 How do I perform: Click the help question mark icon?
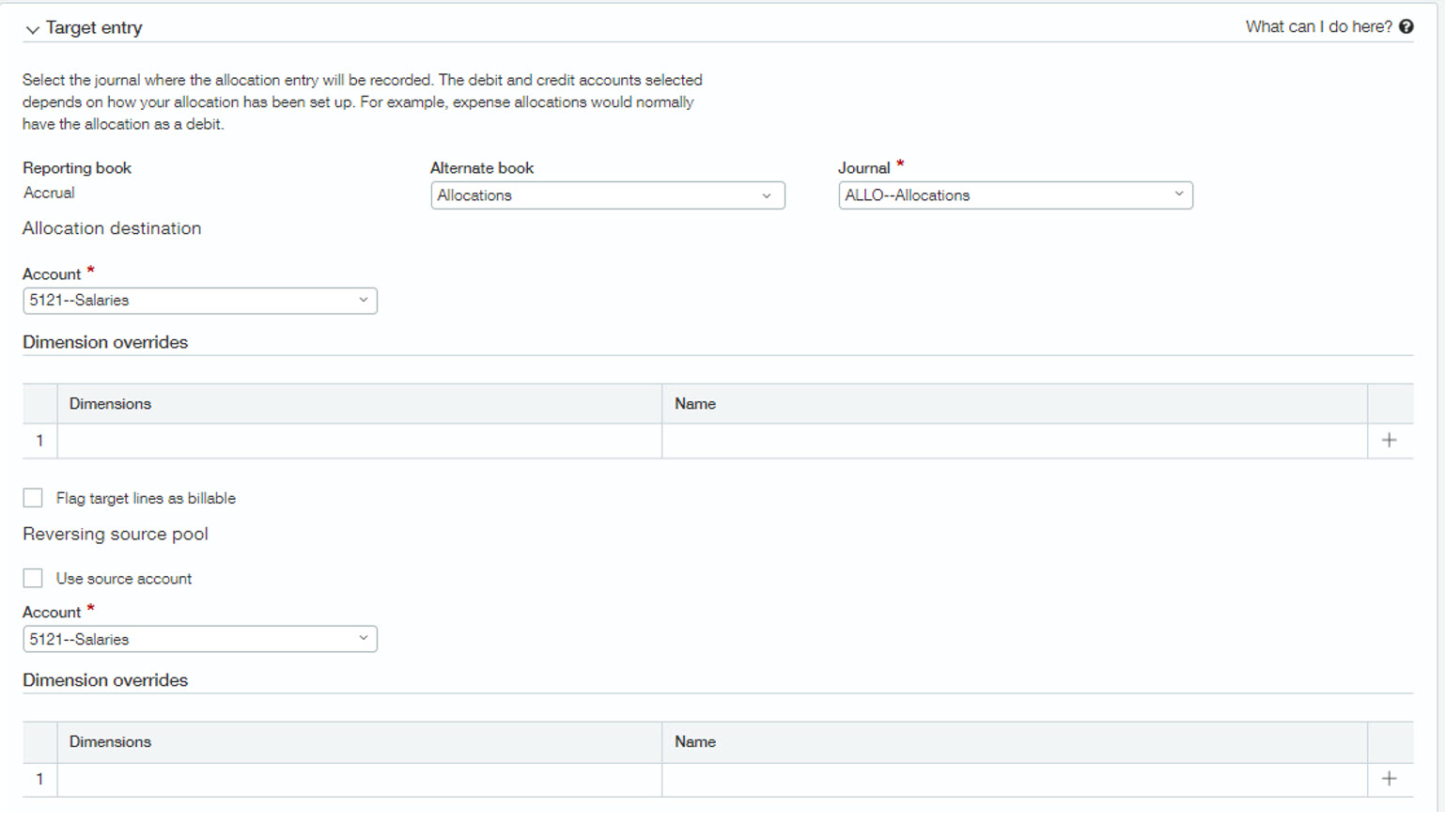[1406, 26]
